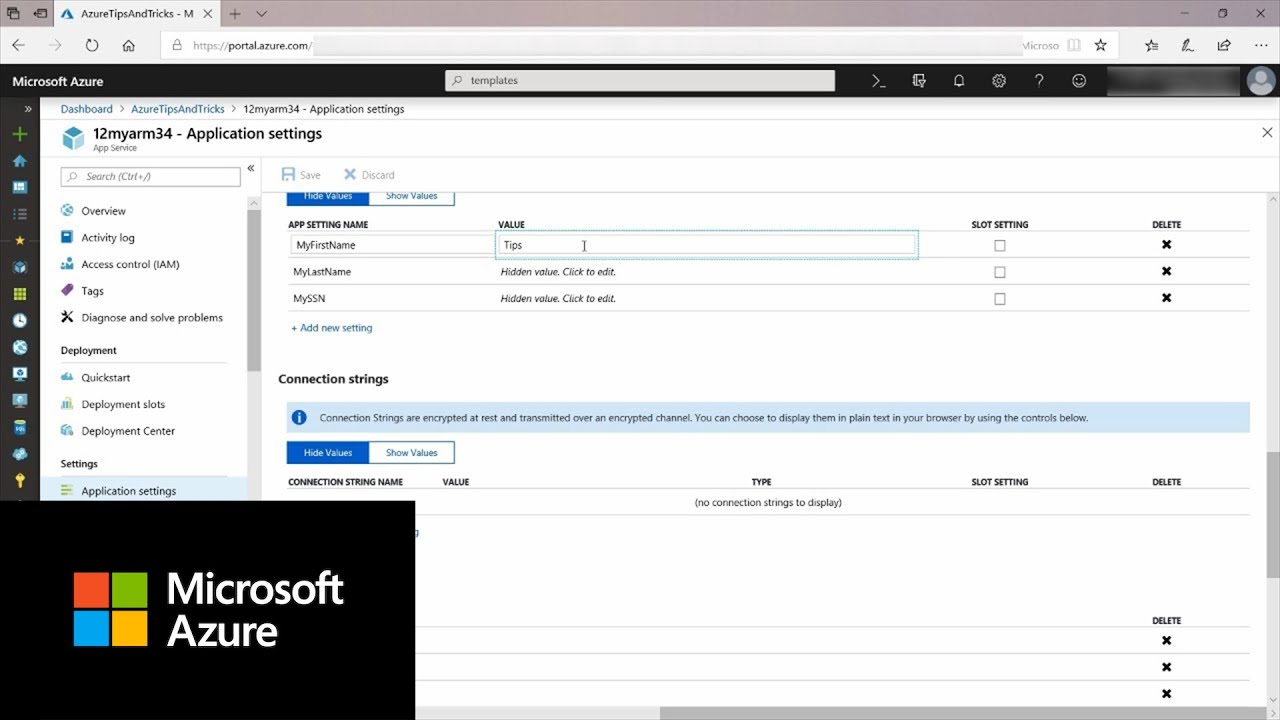Image resolution: width=1280 pixels, height=720 pixels.
Task: Close the Application settings blade
Action: (x=1267, y=133)
